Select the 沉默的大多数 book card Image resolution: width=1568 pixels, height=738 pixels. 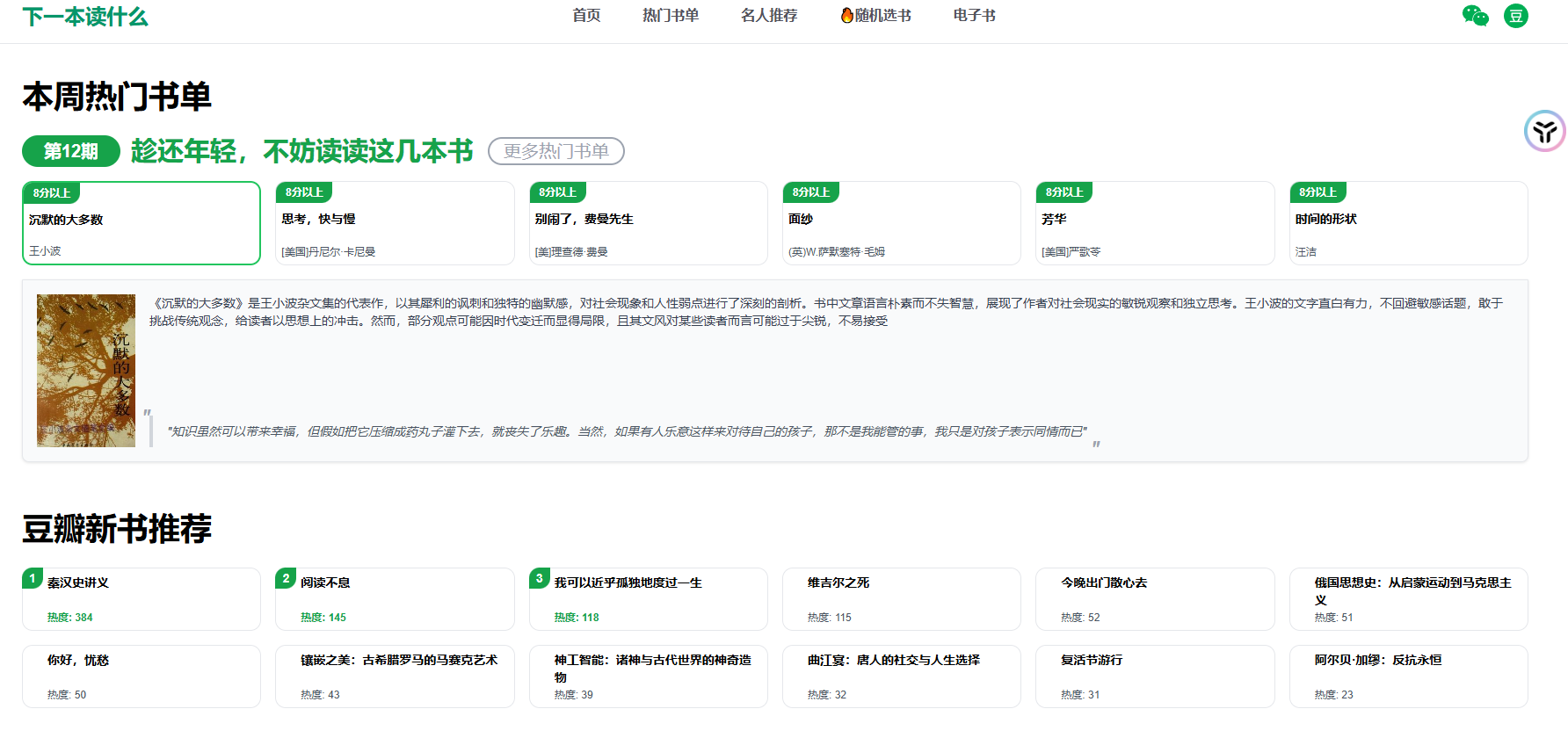coord(142,223)
